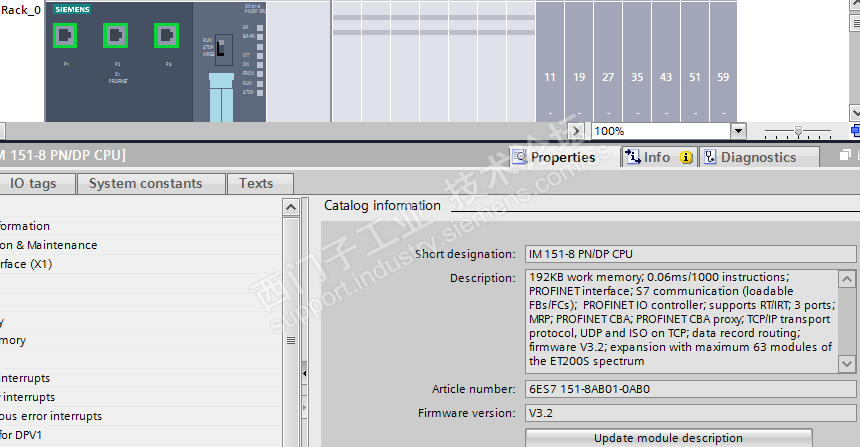Viewport: 860px width, 447px height.
Task: Click the CPU mode selector switch
Action: point(223,49)
